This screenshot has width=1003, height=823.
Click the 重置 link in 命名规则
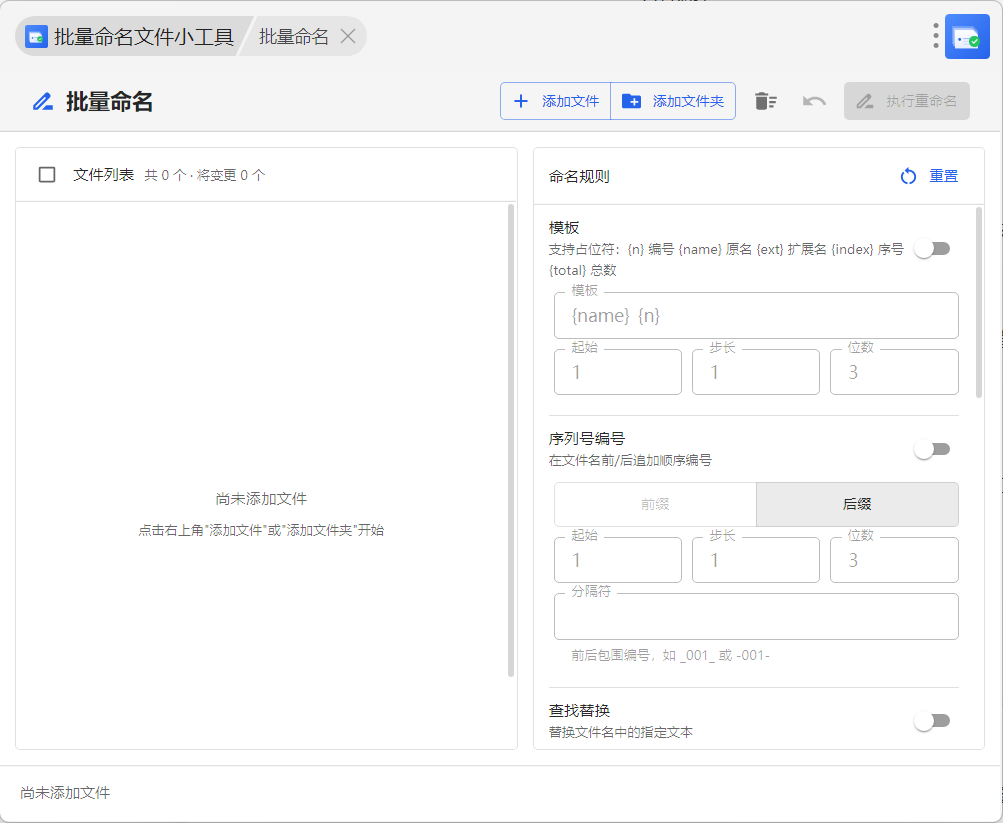(x=944, y=176)
